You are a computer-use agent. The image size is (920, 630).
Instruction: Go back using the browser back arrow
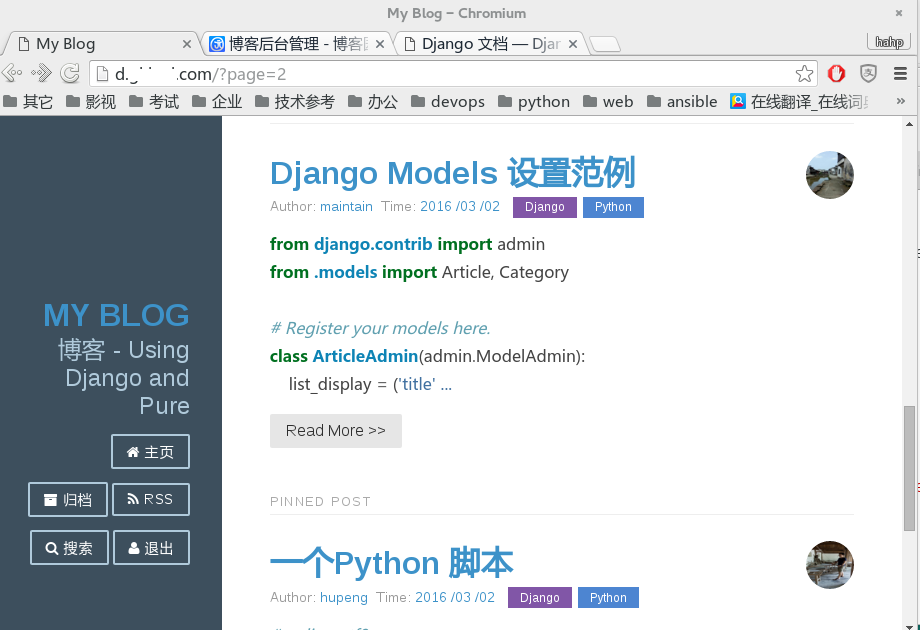click(12, 73)
